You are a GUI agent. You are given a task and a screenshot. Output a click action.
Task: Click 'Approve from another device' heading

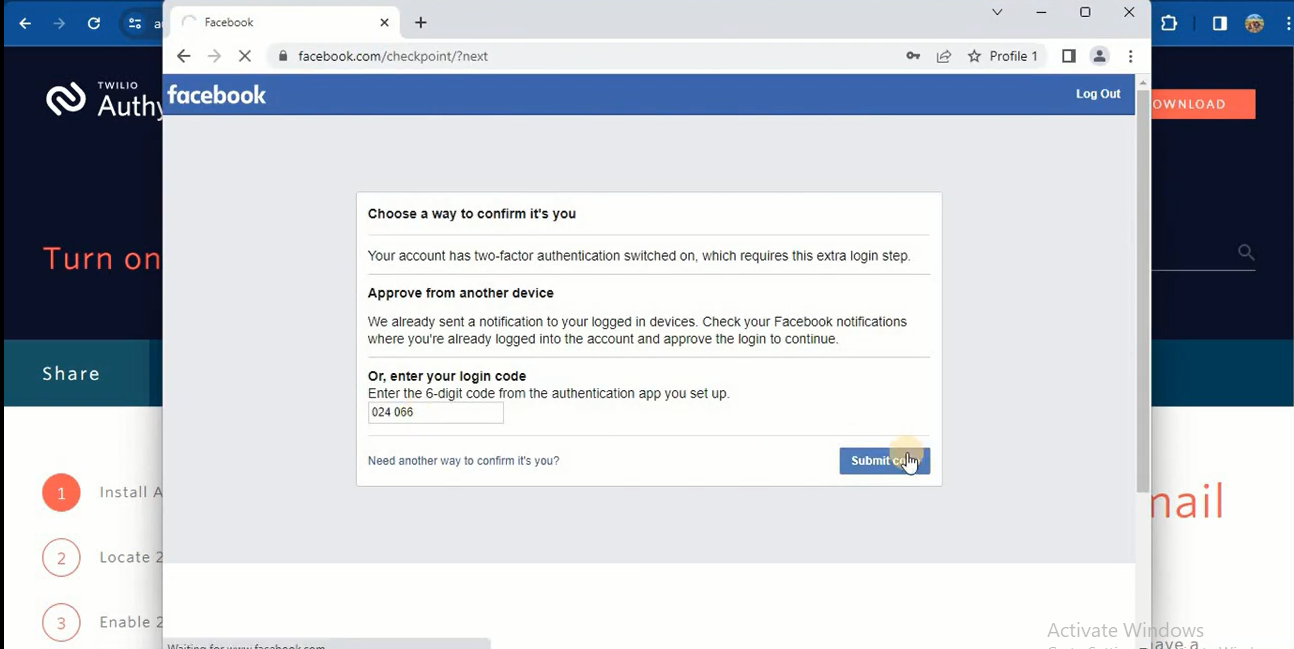(x=461, y=293)
